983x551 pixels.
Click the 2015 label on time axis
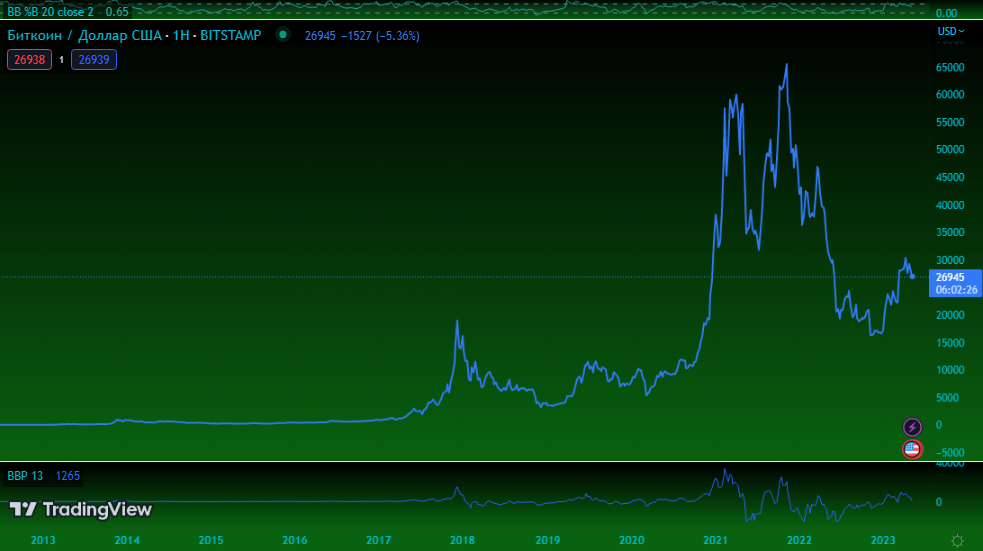[x=211, y=540]
